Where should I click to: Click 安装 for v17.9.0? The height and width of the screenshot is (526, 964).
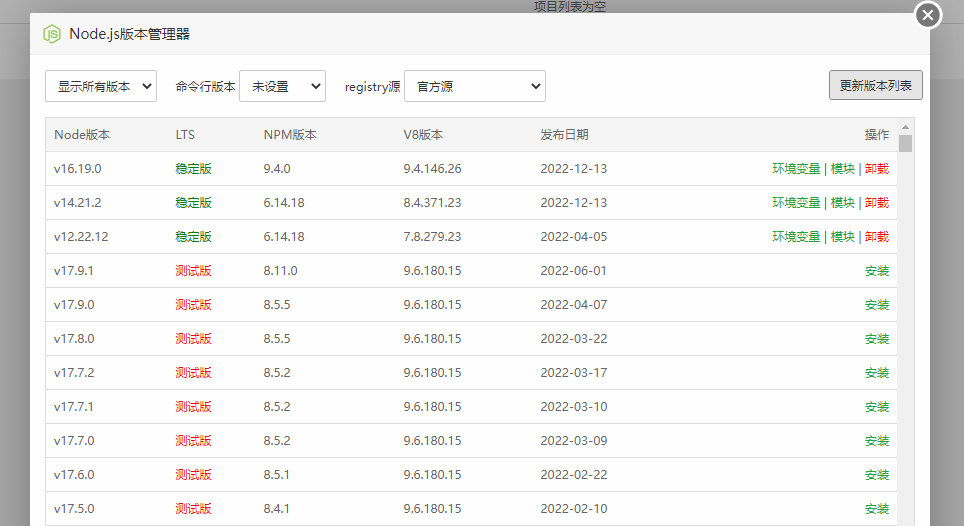click(x=877, y=304)
